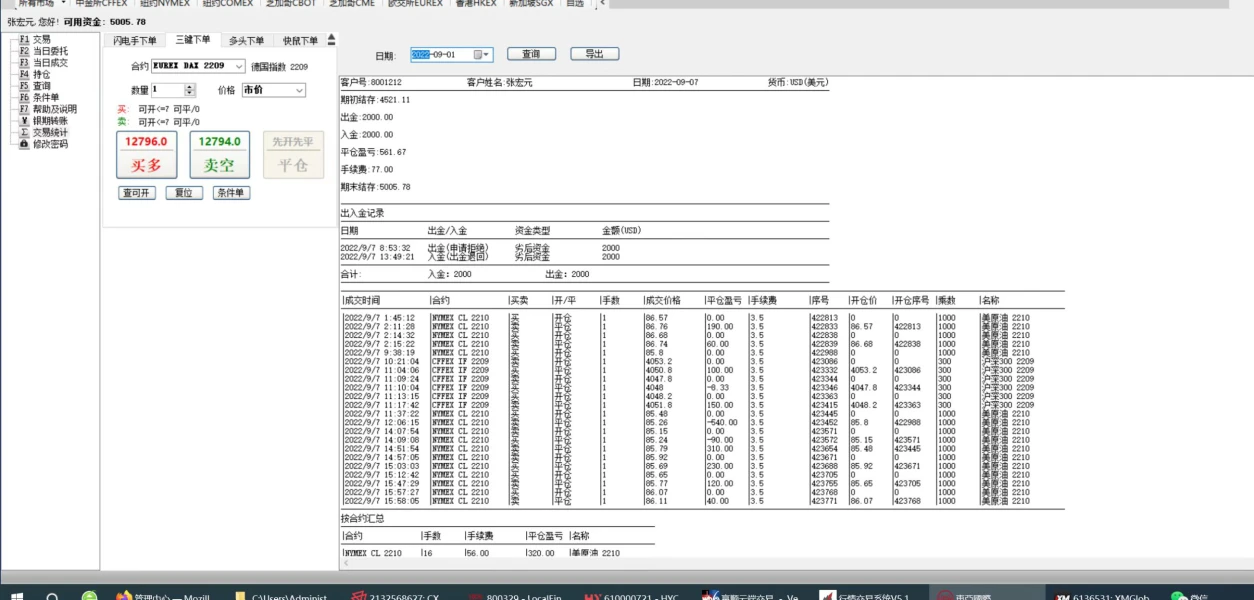The image size is (1254, 600).
Task: Open F4 持仓 positions item
Action: 40,74
